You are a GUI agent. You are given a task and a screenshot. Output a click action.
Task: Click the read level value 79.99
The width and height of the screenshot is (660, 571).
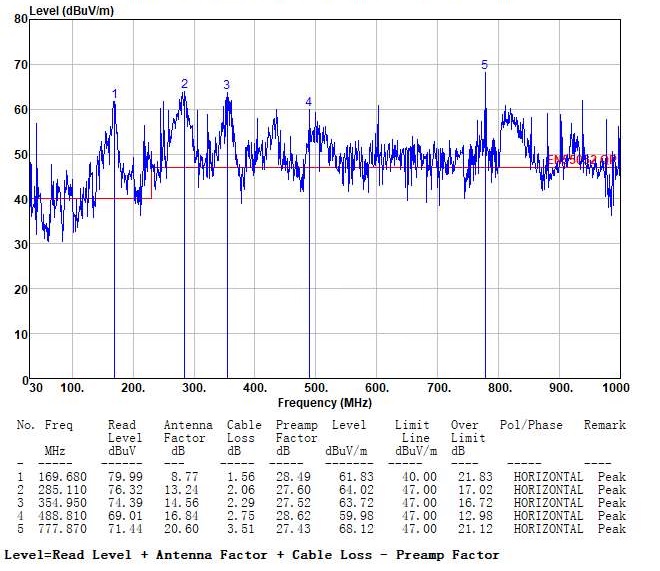coord(125,477)
